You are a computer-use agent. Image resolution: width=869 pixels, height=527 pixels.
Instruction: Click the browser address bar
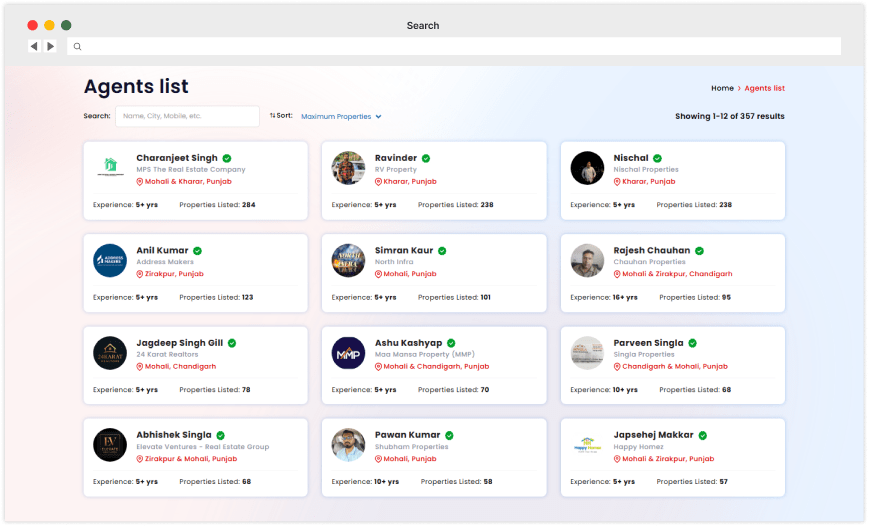click(454, 47)
